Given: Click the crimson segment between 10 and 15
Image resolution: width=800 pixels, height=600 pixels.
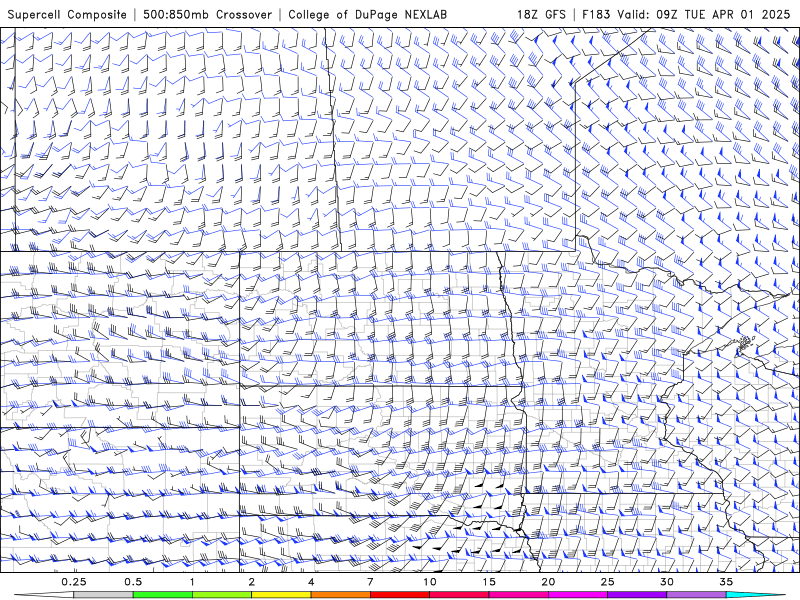Looking at the screenshot, I should click(459, 595).
